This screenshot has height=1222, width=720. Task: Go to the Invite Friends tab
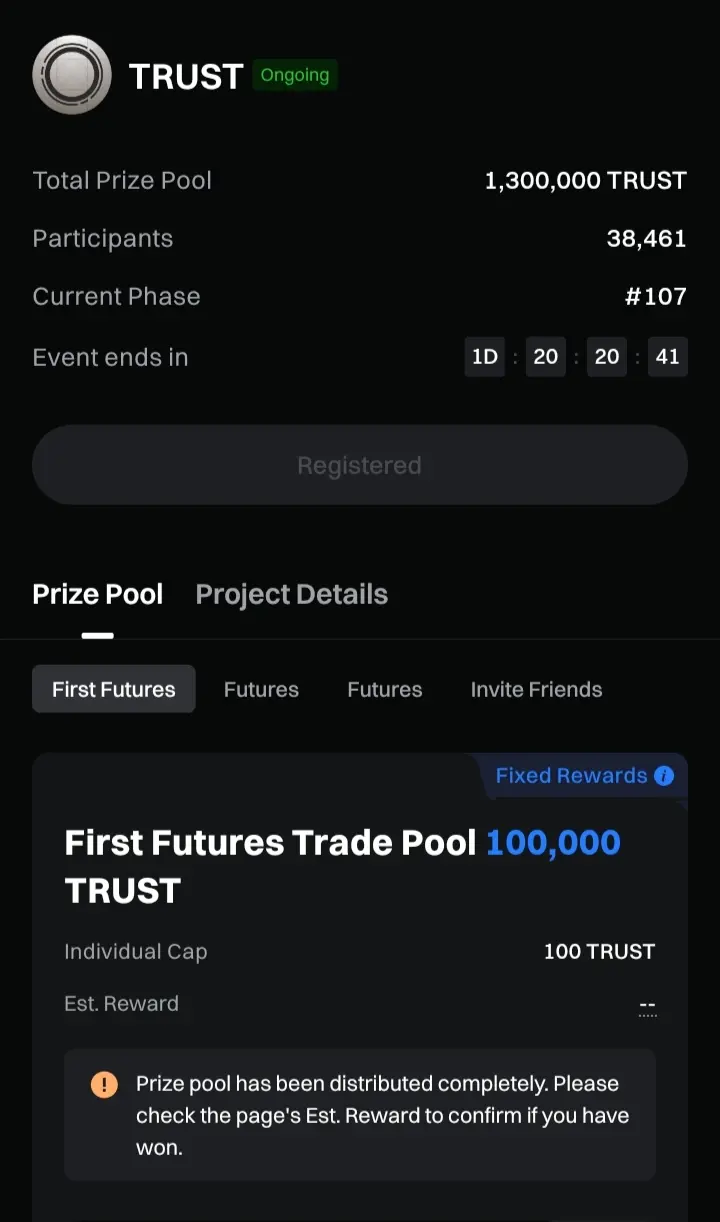(536, 689)
